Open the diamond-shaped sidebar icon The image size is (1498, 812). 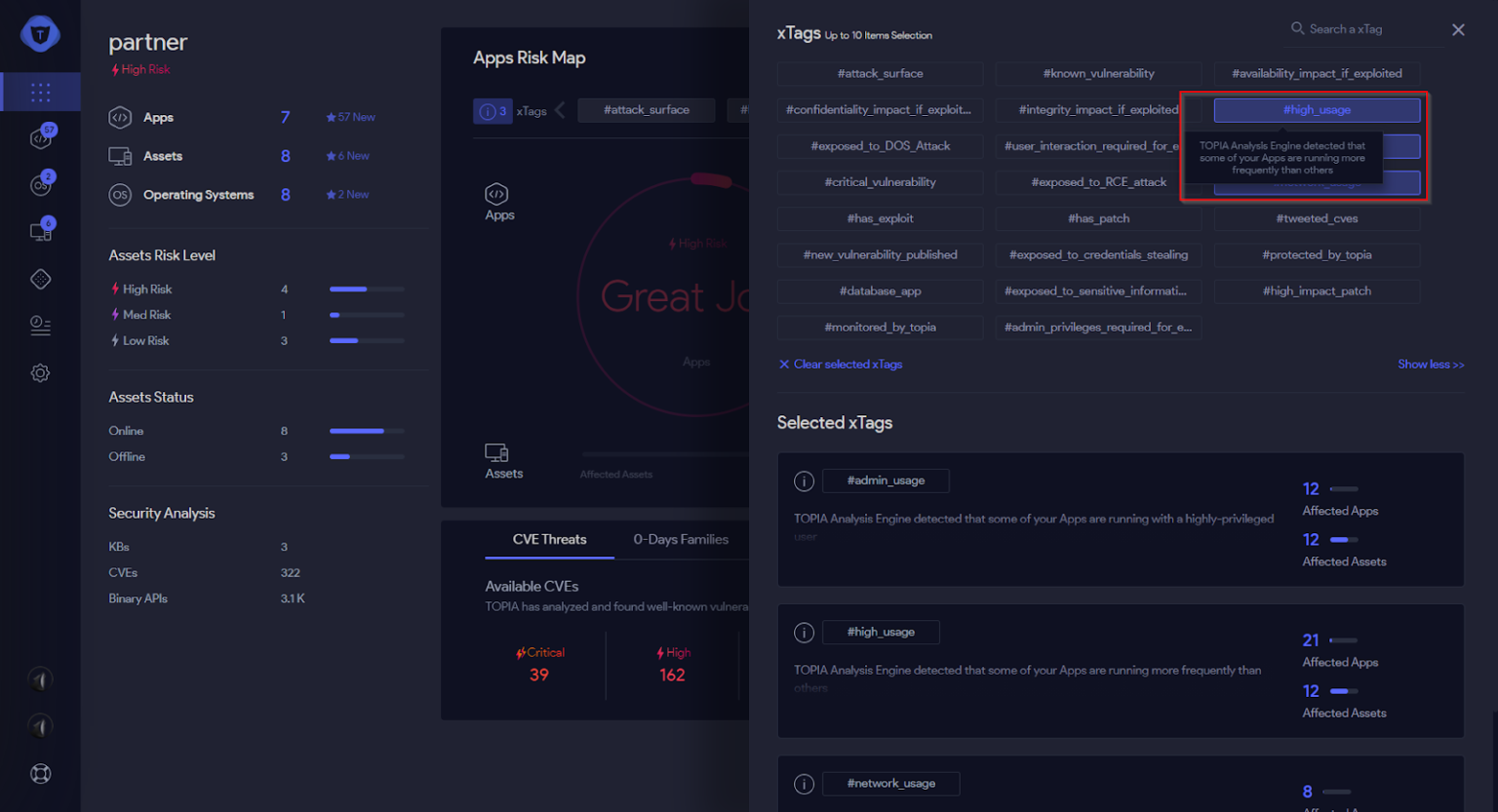pos(40,280)
